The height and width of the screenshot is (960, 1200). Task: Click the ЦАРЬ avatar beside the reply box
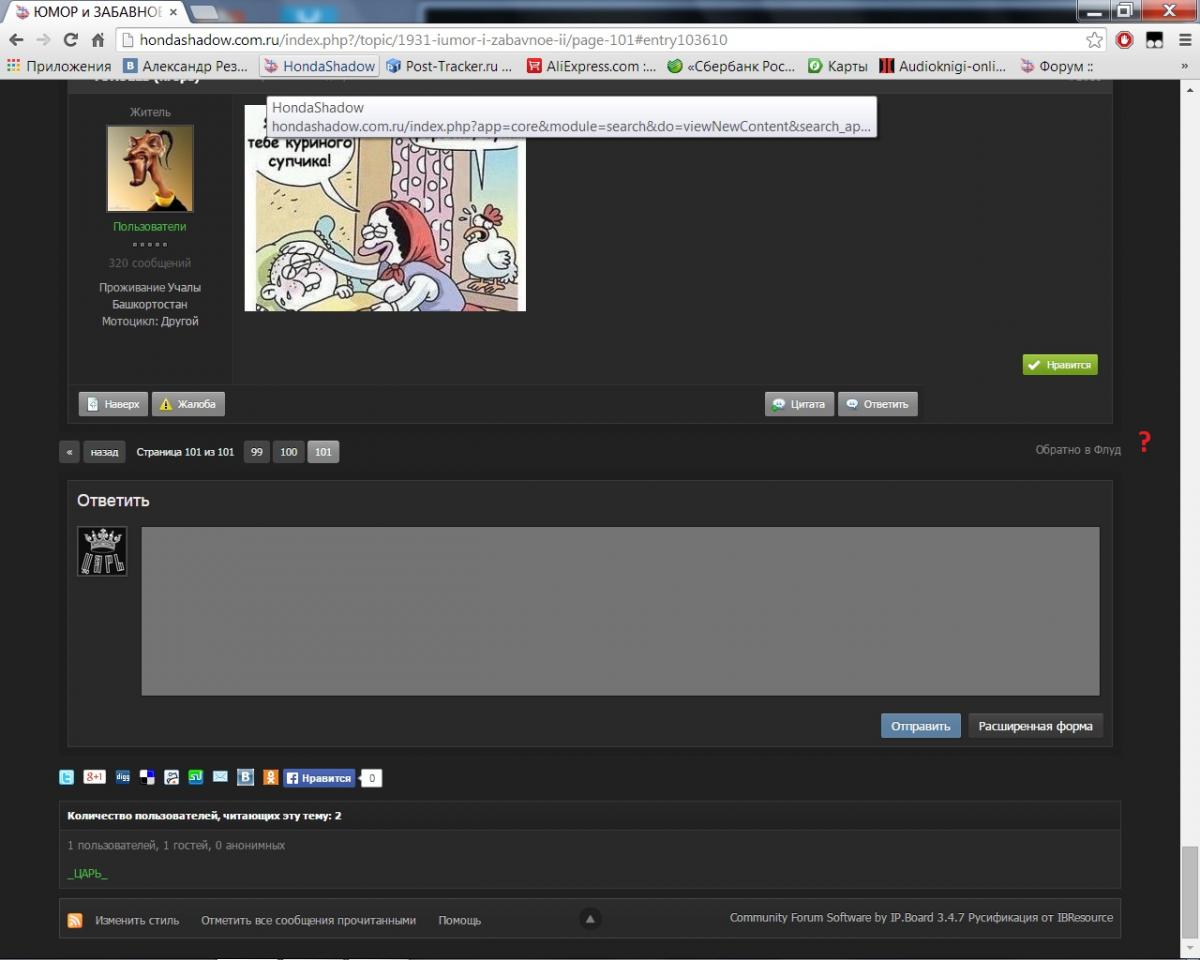(102, 552)
